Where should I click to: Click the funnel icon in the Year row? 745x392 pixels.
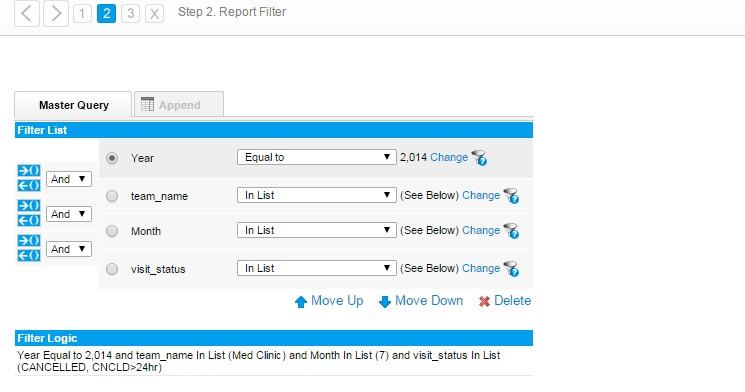coord(479,158)
